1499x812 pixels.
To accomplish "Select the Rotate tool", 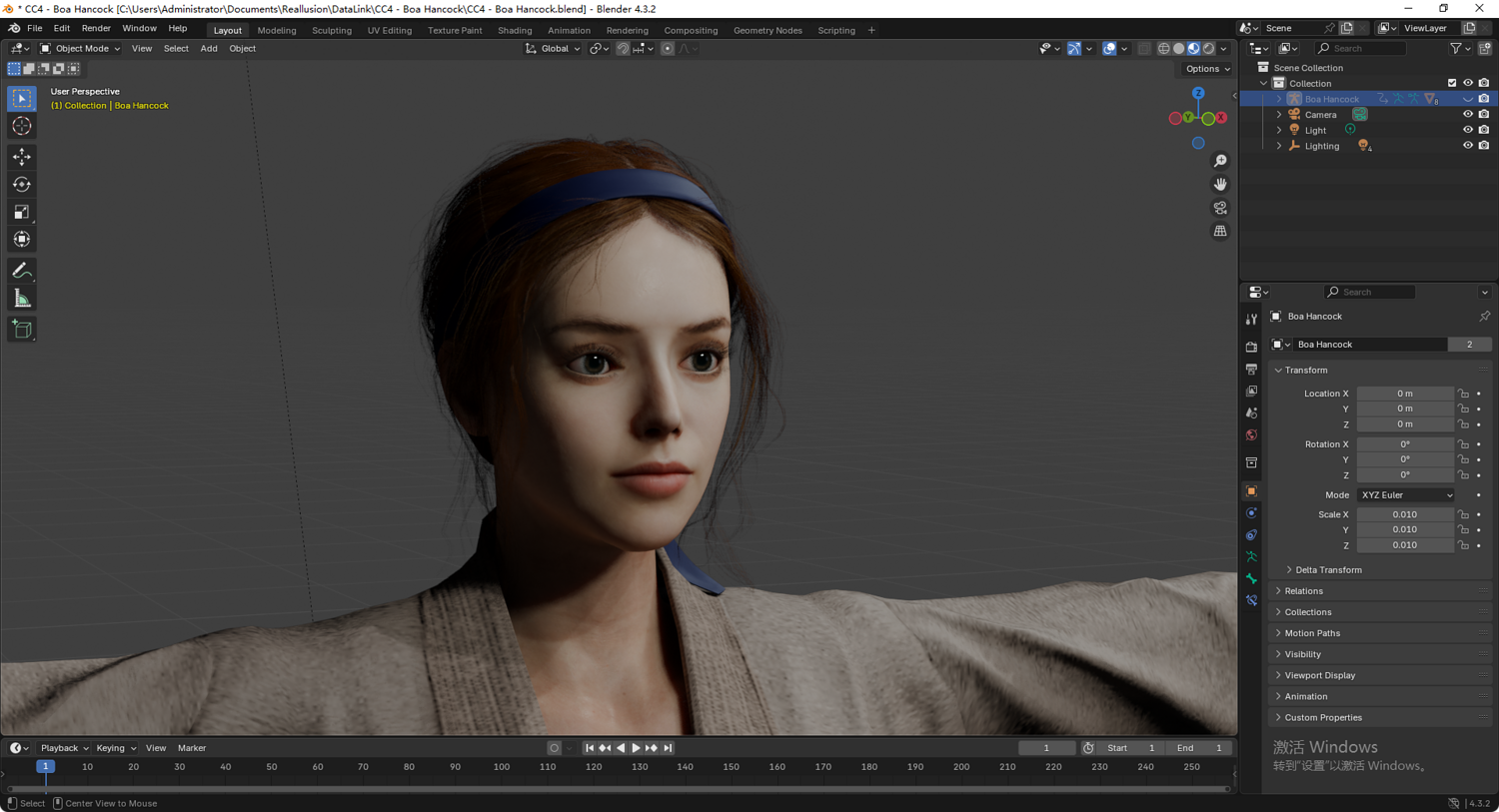I will (21, 185).
